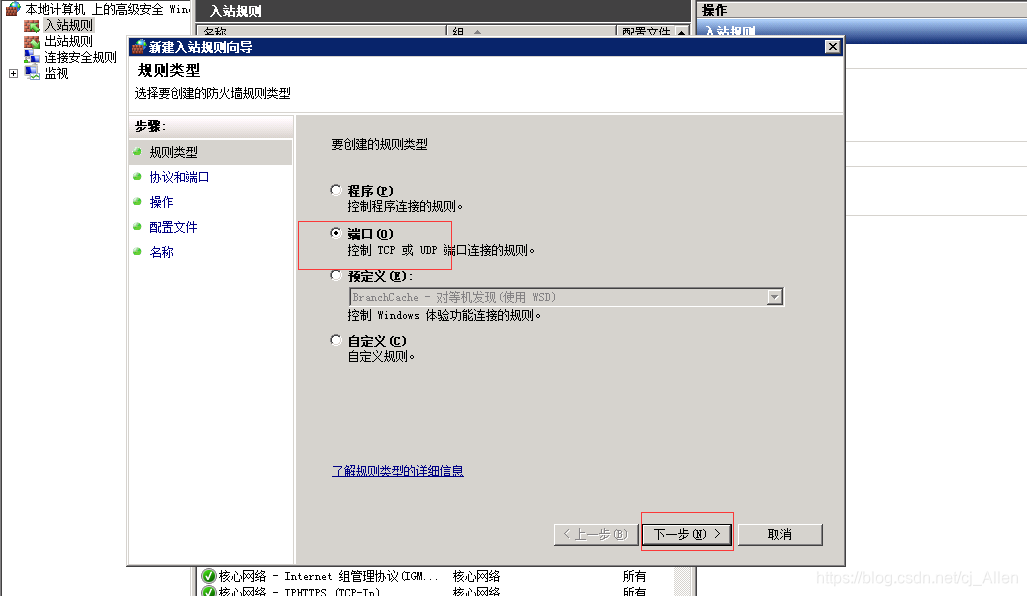Click the rules list scrollbar up arrow
The height and width of the screenshot is (596, 1027).
tap(682, 31)
